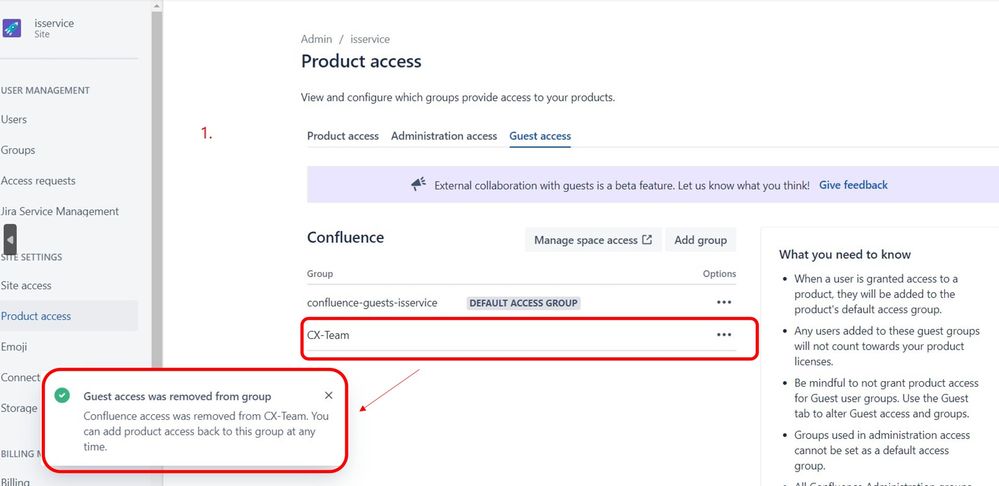Click the isservice rocket site icon
Viewport: 999px width, 486px height.
pyautogui.click(x=12, y=28)
